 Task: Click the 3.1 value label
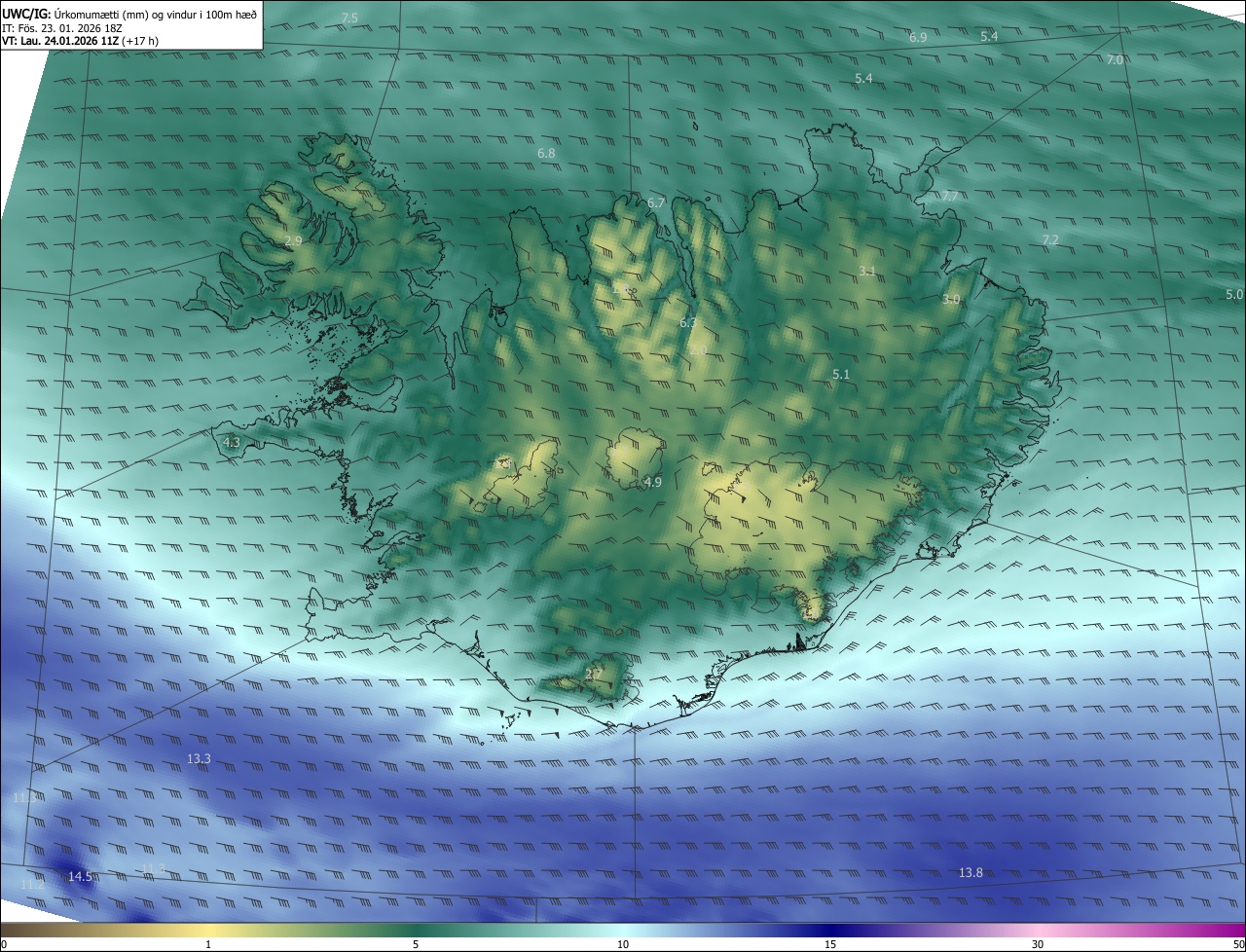point(867,271)
